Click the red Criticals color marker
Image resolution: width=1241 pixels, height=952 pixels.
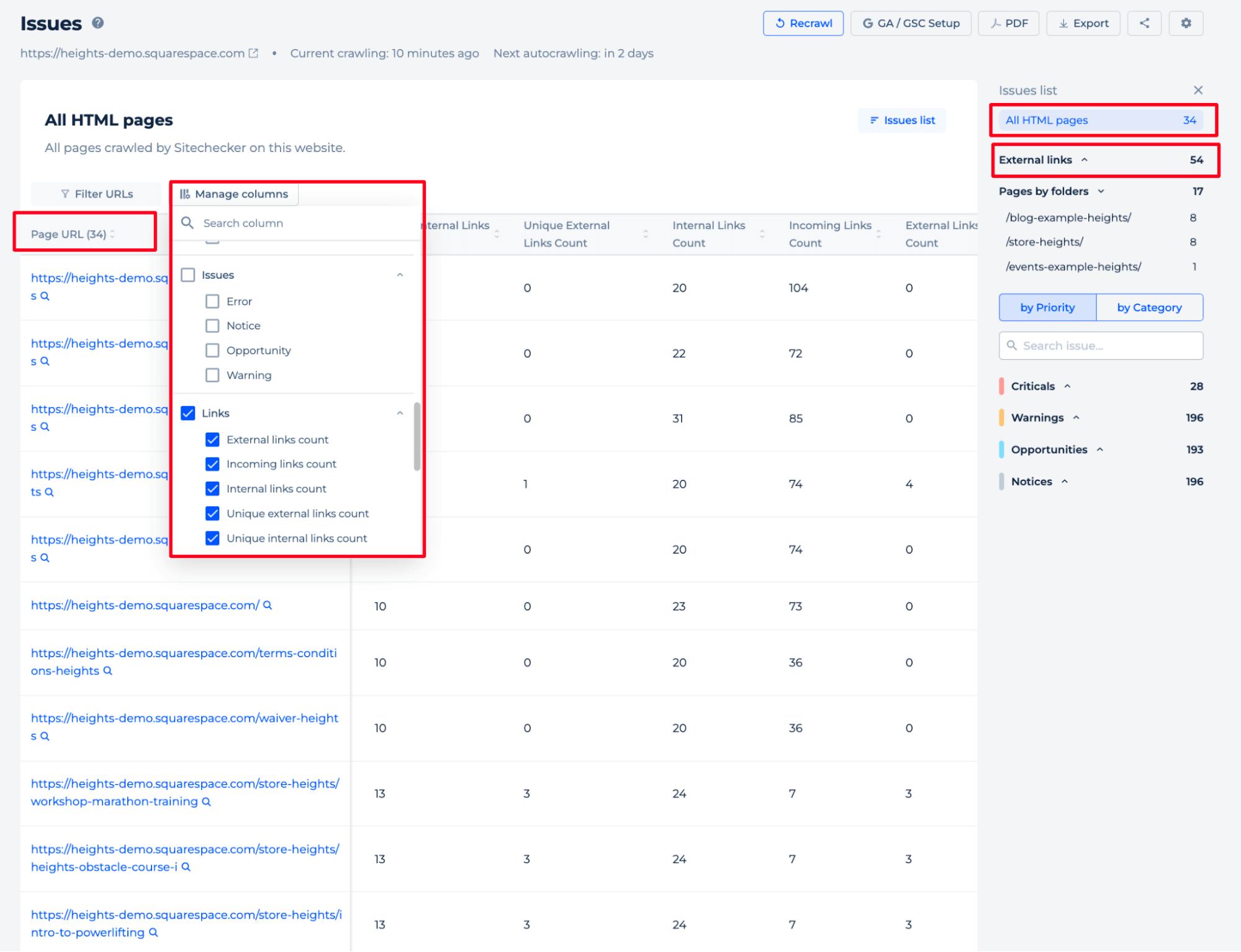1001,387
